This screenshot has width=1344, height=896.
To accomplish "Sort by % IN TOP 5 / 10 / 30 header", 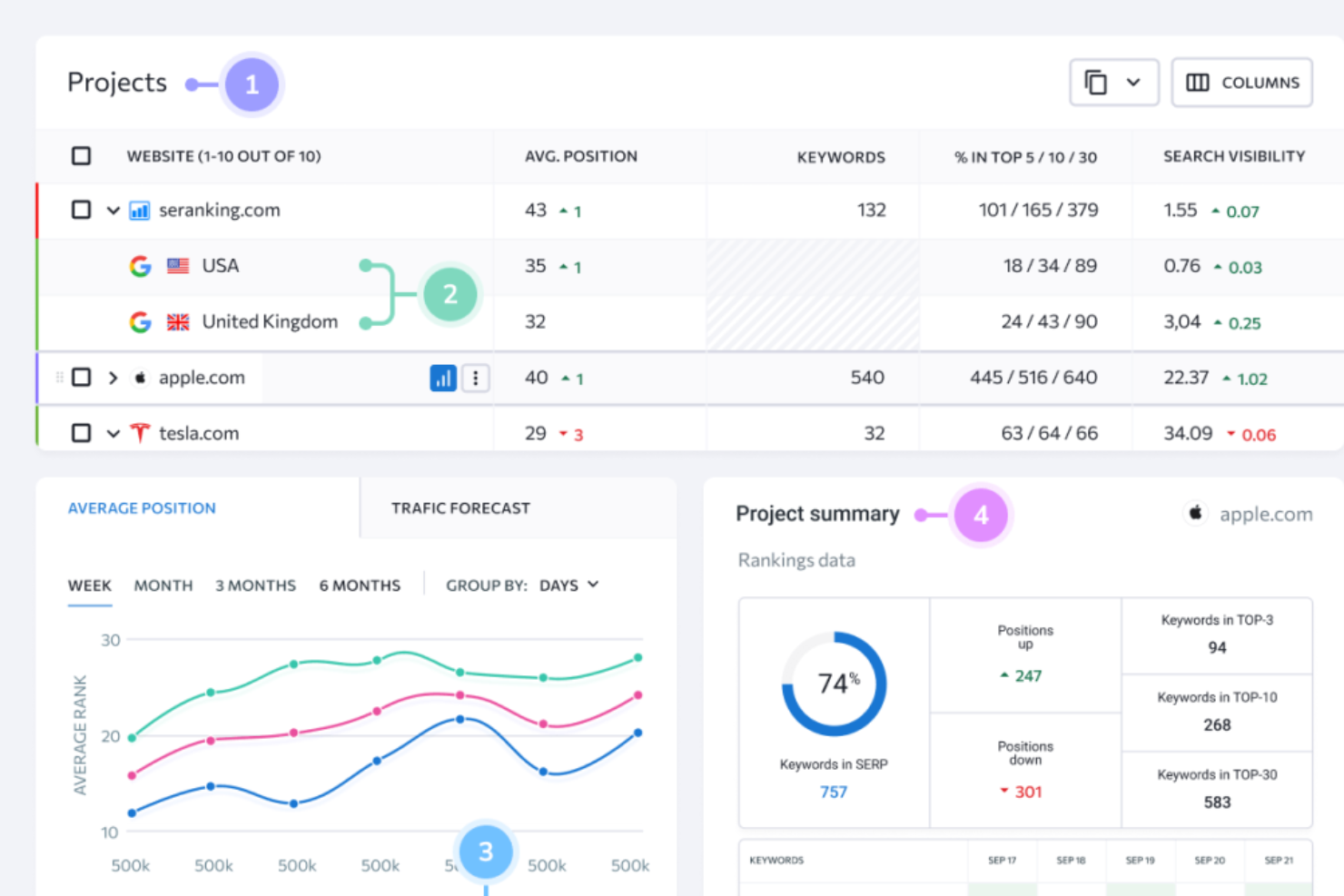I will pos(1025,157).
